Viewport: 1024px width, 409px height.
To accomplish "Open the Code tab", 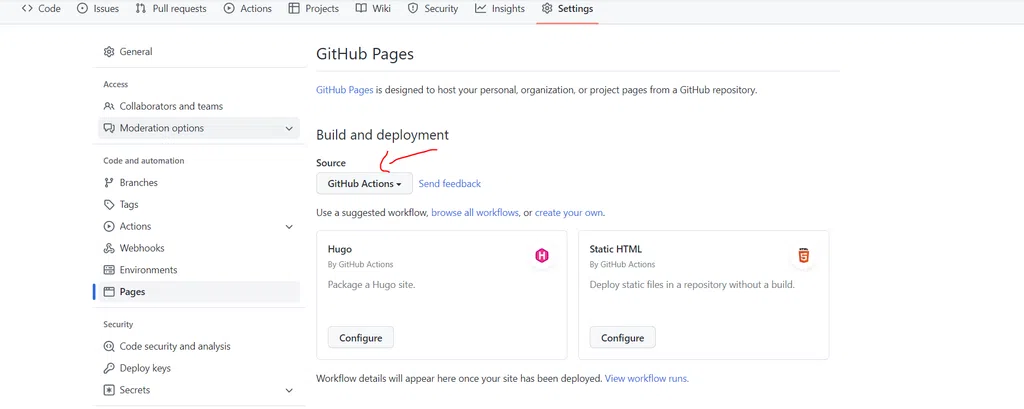I will point(40,8).
